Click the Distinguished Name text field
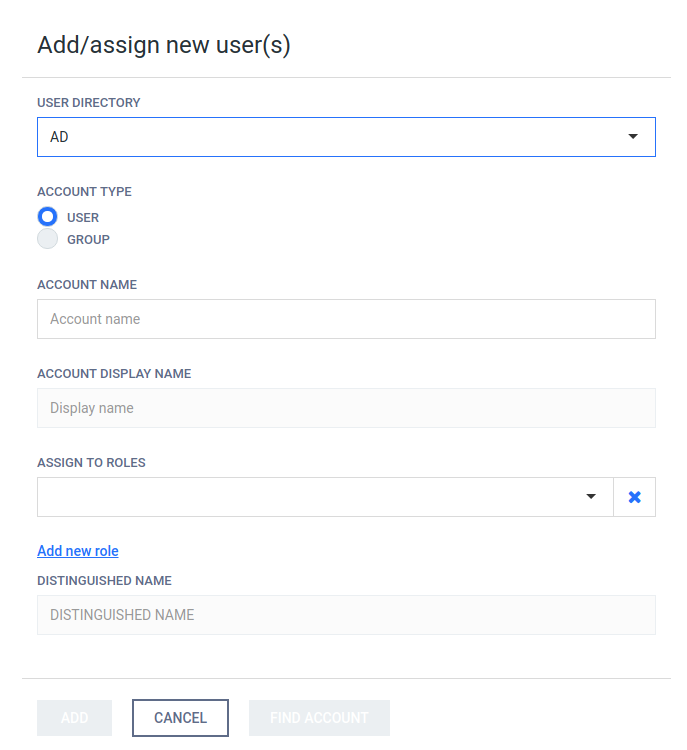The height and width of the screenshot is (750, 687). pyautogui.click(x=346, y=615)
